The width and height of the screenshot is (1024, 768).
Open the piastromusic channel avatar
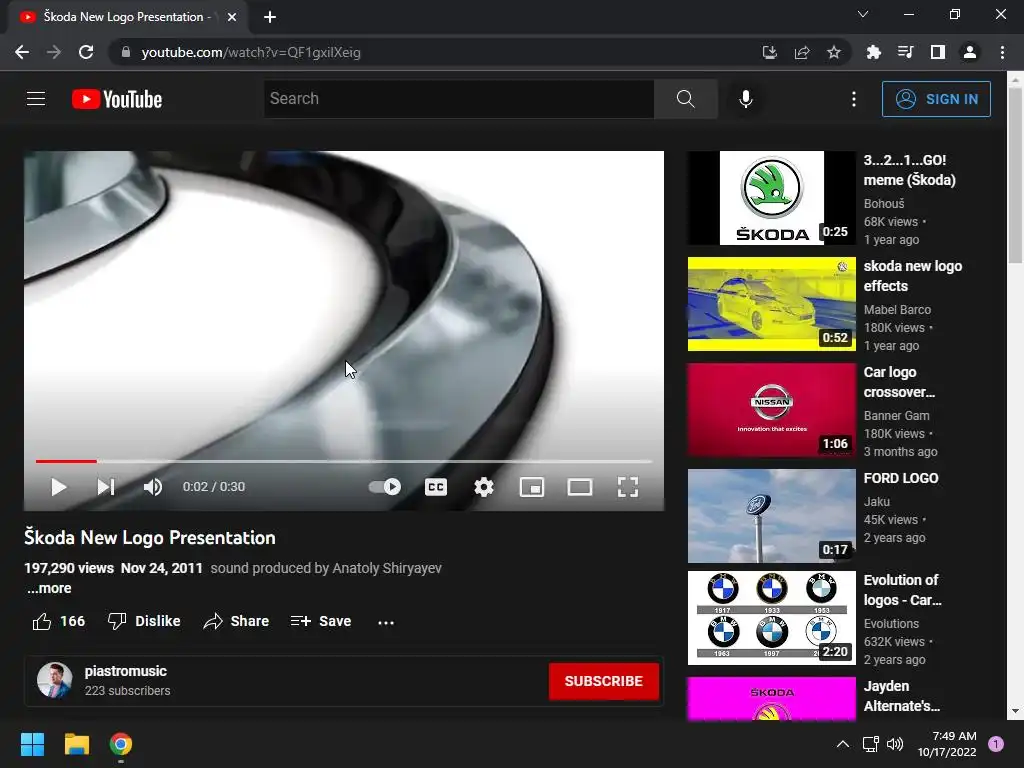pyautogui.click(x=55, y=680)
